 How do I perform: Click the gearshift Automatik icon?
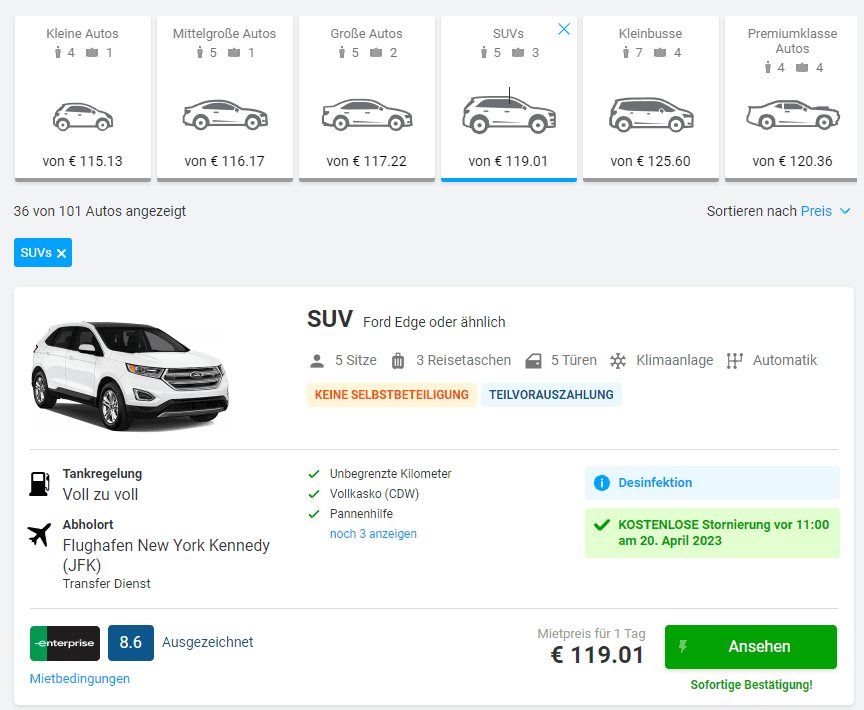click(735, 360)
